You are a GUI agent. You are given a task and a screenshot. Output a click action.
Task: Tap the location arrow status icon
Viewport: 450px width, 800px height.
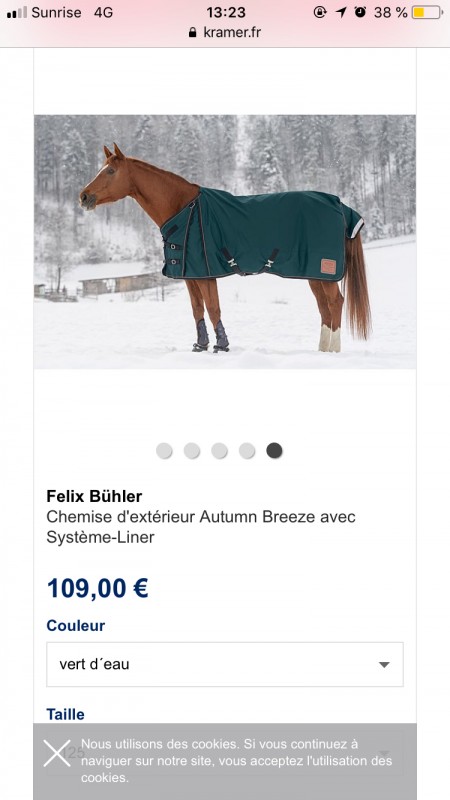pyautogui.click(x=341, y=12)
